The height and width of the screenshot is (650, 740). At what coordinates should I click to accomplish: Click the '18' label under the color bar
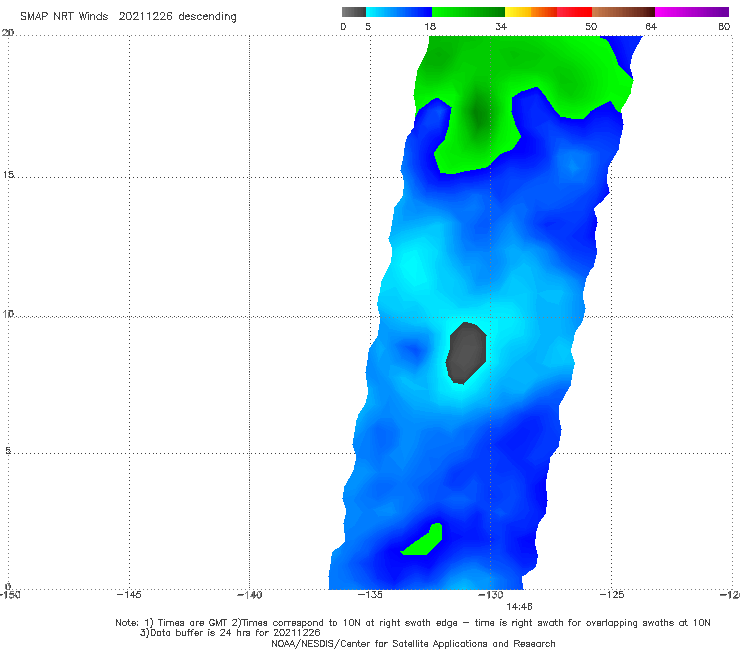pyautogui.click(x=430, y=27)
